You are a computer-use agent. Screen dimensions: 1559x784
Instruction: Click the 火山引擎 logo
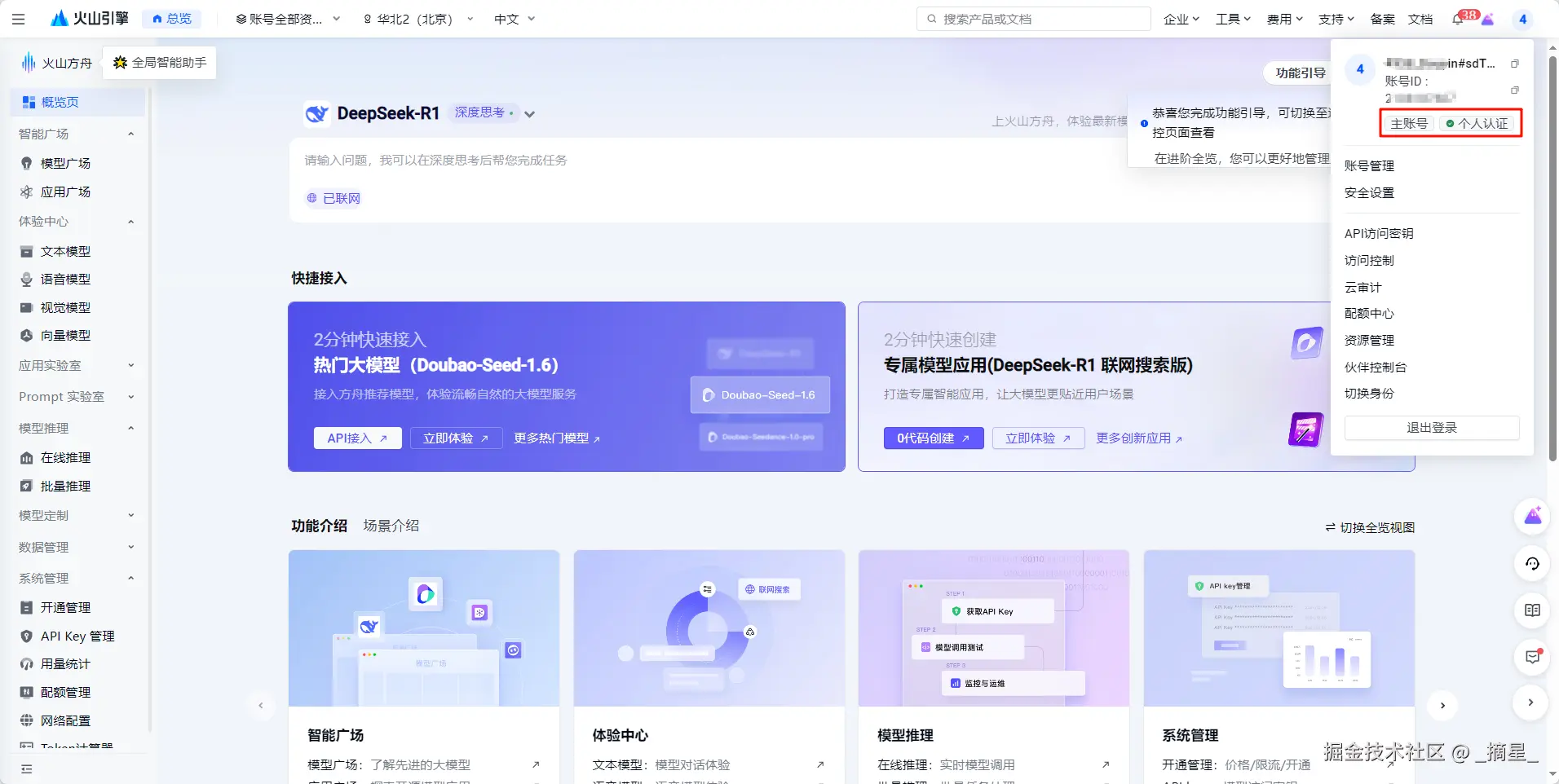click(90, 18)
